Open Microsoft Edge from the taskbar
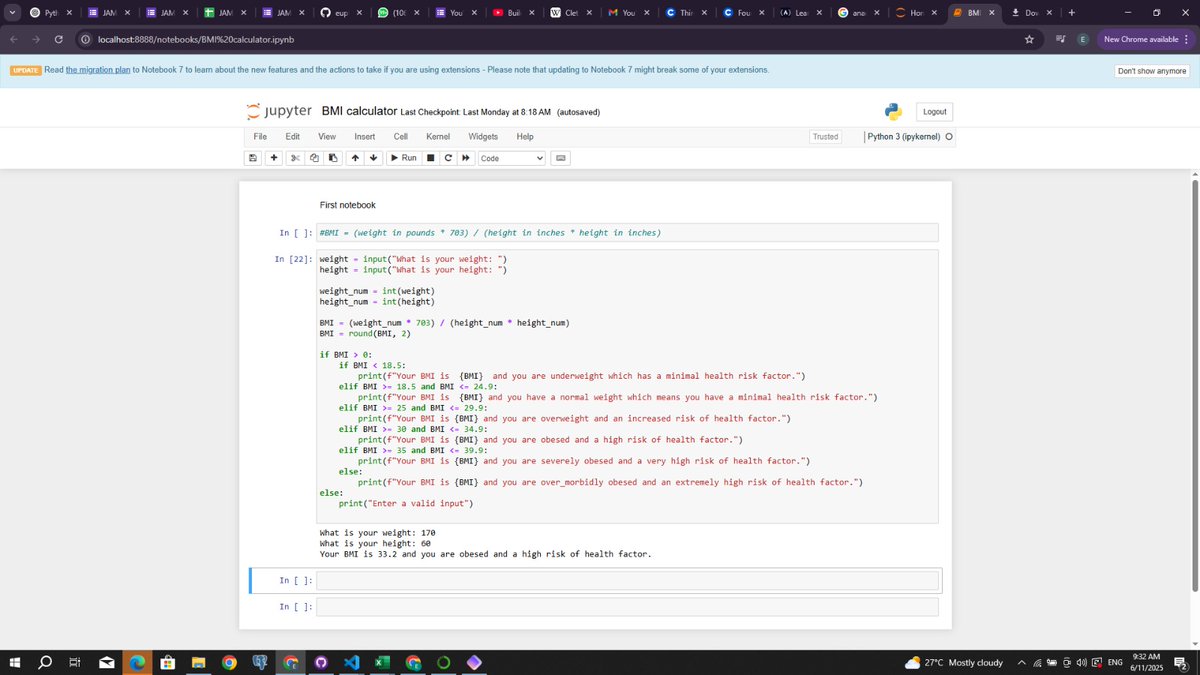 137,662
